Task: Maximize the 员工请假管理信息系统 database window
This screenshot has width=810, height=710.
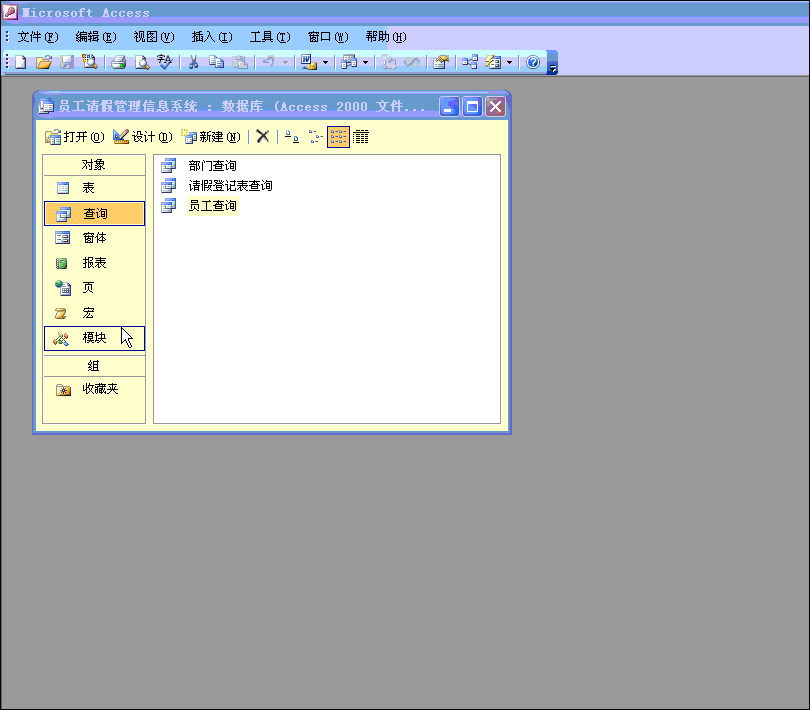Action: (x=472, y=107)
